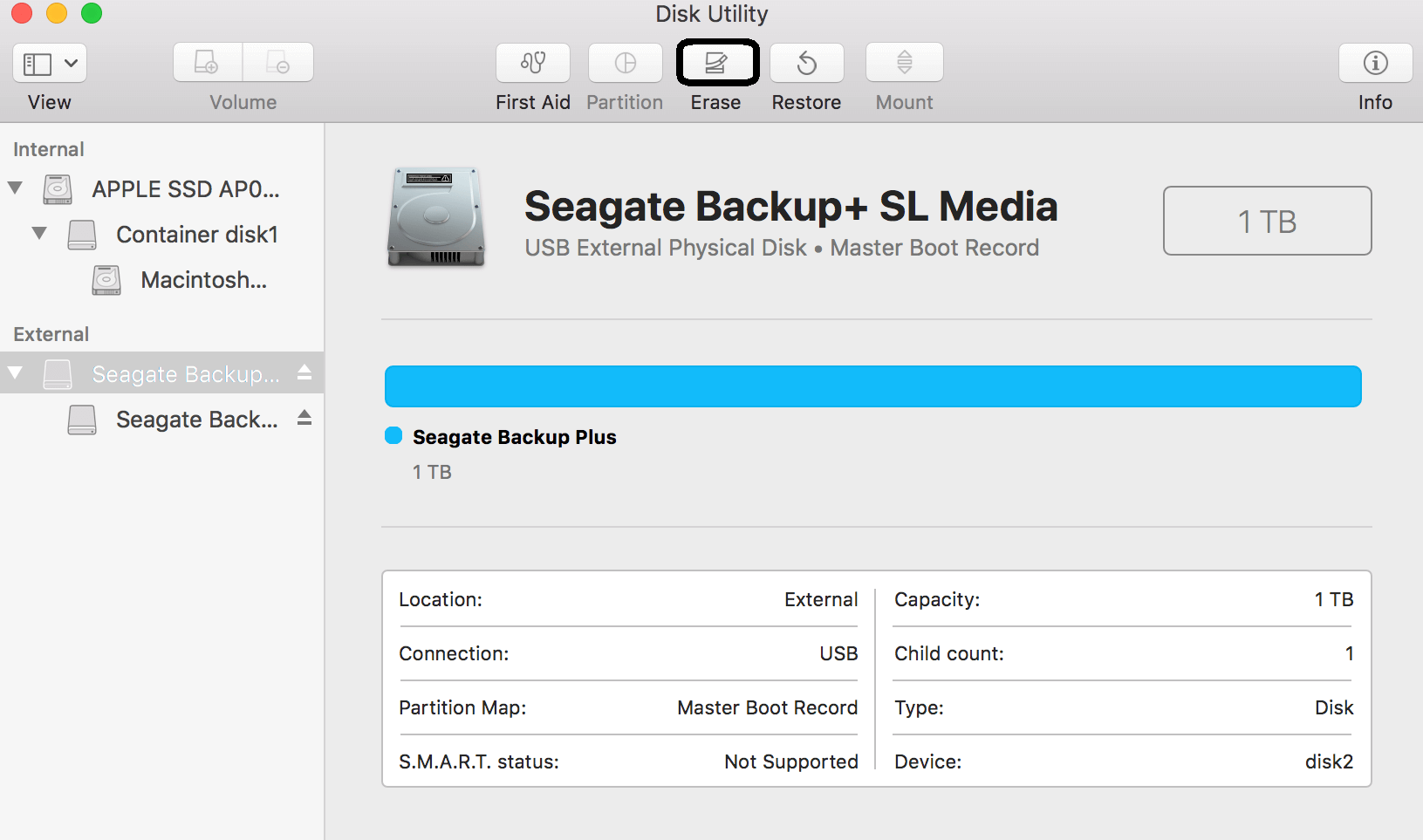
Task: Click the APPLE SSD drive icon
Action: (58, 189)
